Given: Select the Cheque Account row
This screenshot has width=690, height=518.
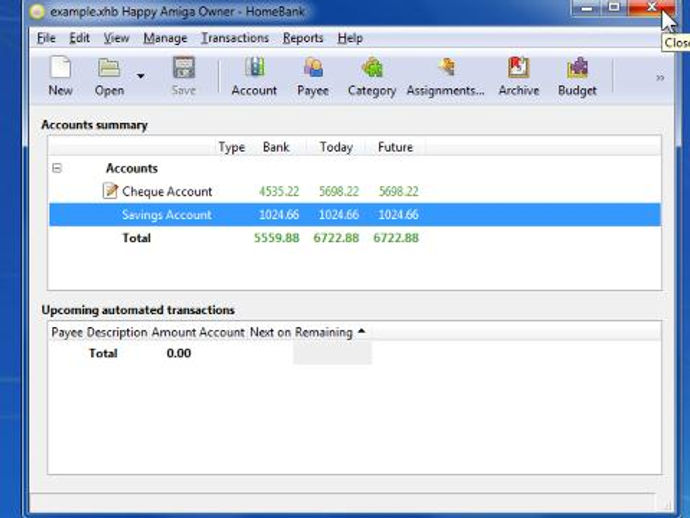Looking at the screenshot, I should pyautogui.click(x=355, y=191).
